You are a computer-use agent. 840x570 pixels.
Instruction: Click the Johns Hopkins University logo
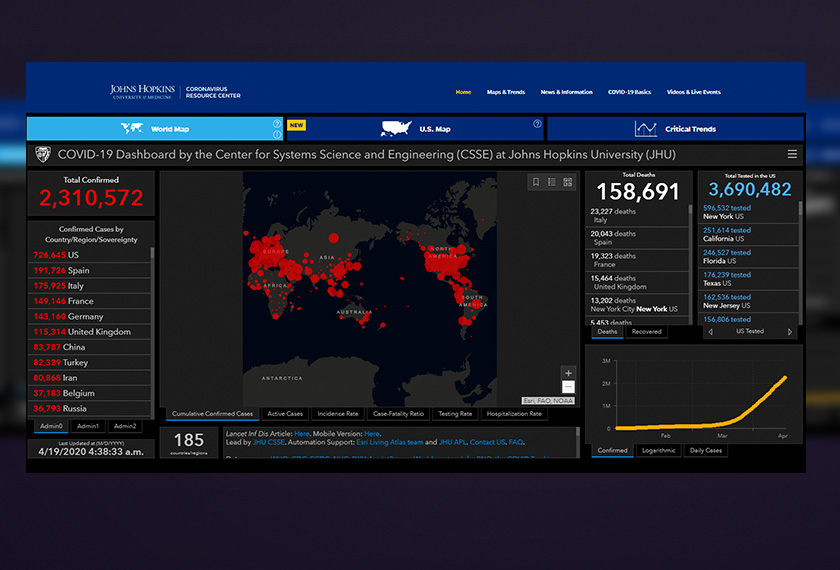[x=142, y=92]
